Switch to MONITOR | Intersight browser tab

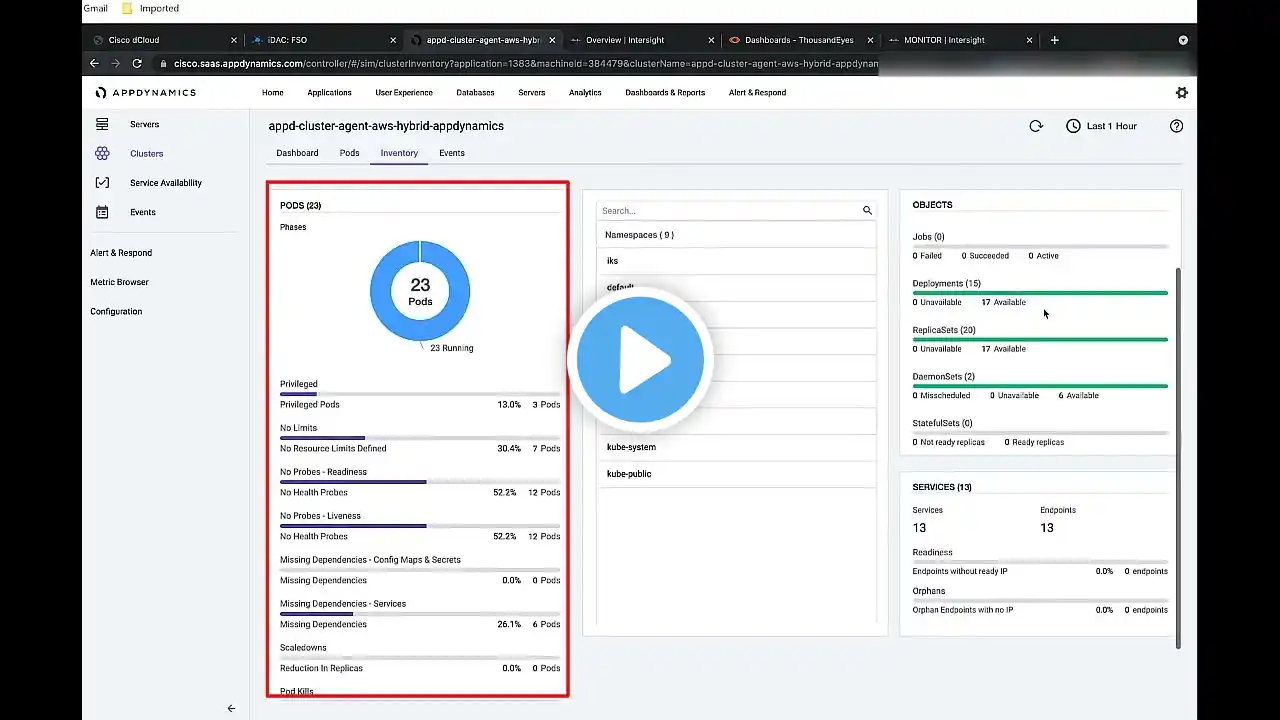[944, 40]
